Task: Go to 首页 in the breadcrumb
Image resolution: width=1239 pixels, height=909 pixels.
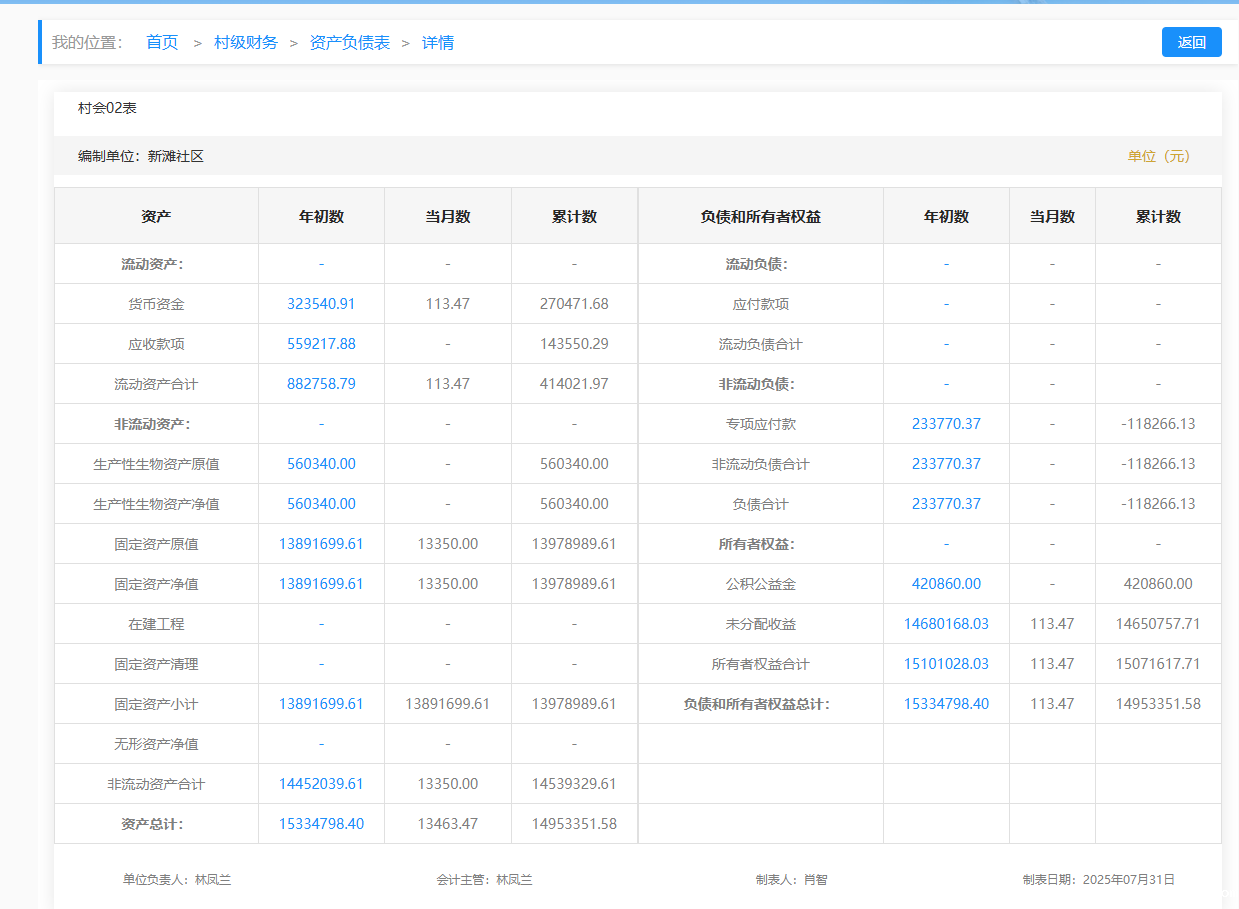Action: [x=162, y=42]
